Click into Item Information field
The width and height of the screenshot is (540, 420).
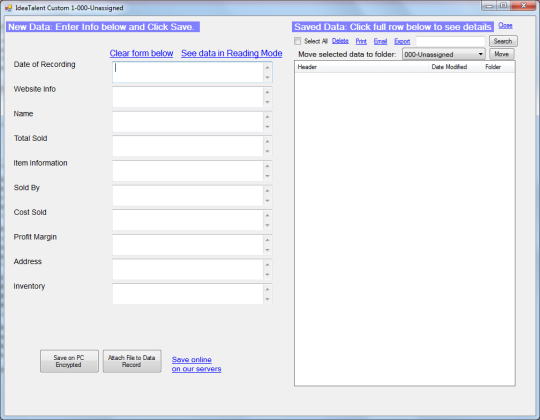coord(188,171)
